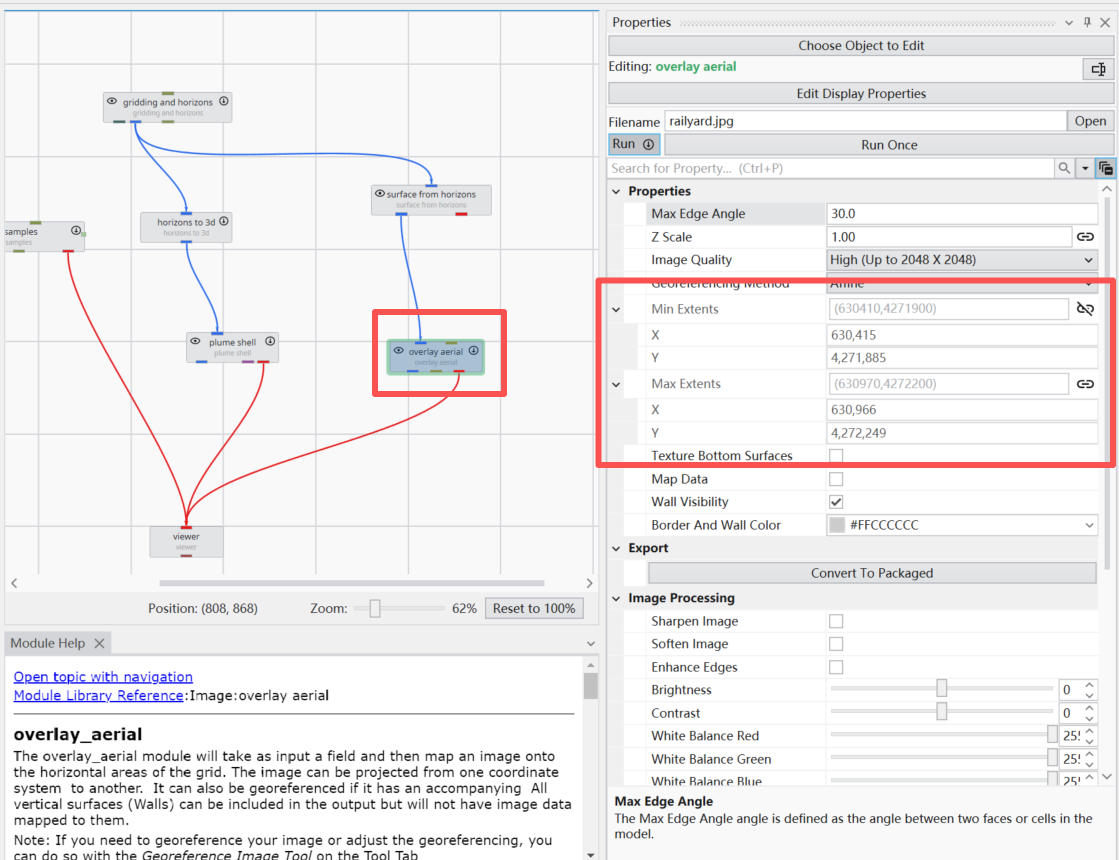Click run icon on horizons to 3d node
1119x860 pixels.
(224, 221)
